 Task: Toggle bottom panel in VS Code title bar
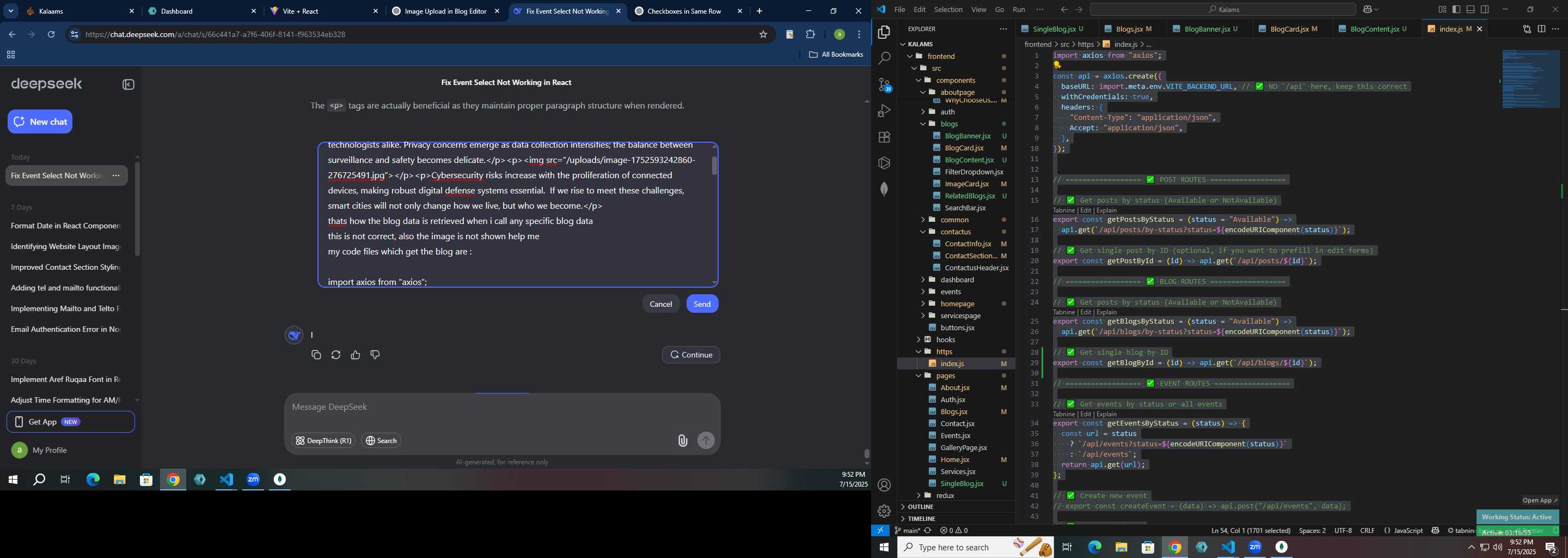1471,10
